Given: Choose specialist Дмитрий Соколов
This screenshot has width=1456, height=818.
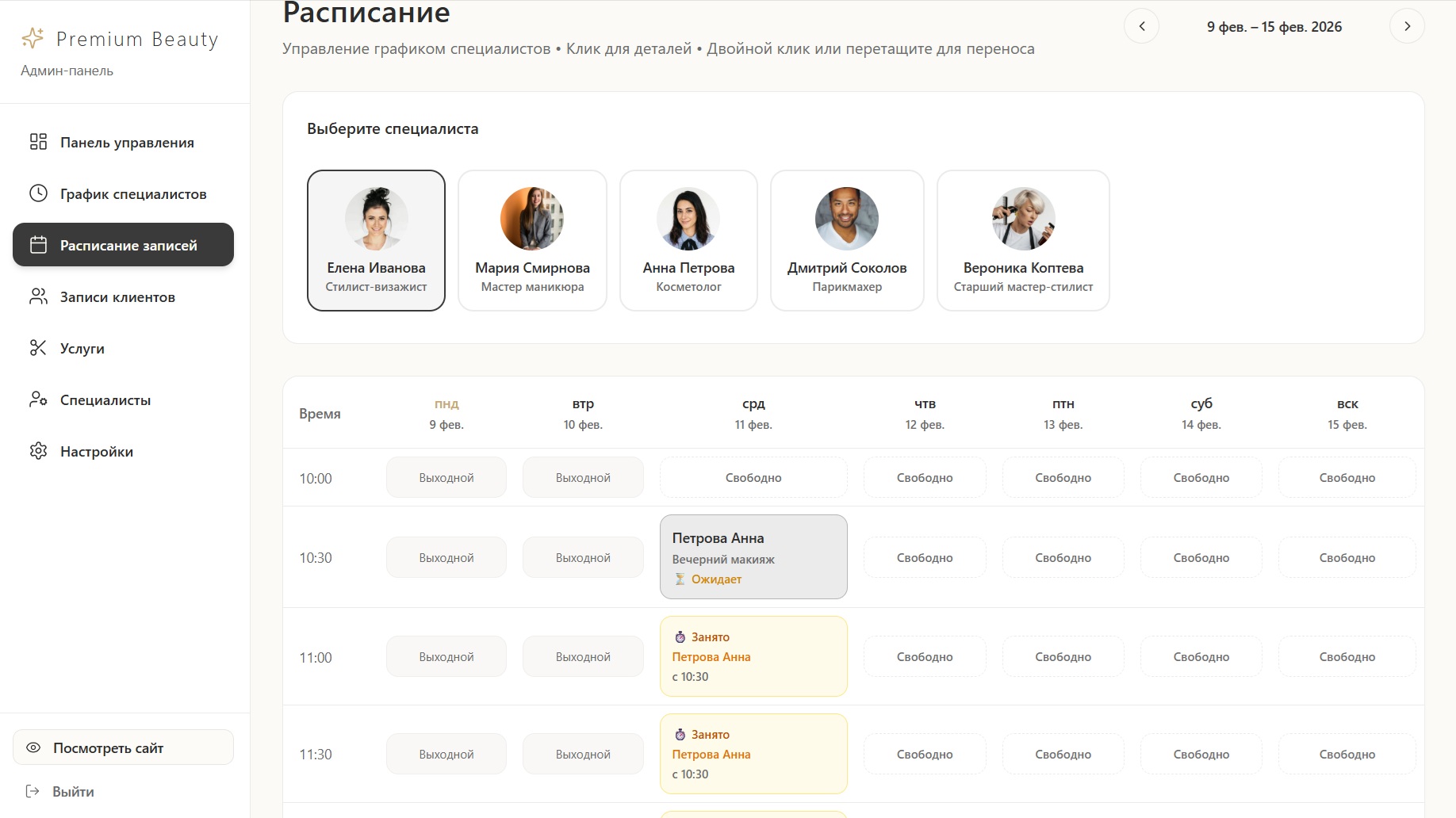Looking at the screenshot, I should pyautogui.click(x=847, y=240).
